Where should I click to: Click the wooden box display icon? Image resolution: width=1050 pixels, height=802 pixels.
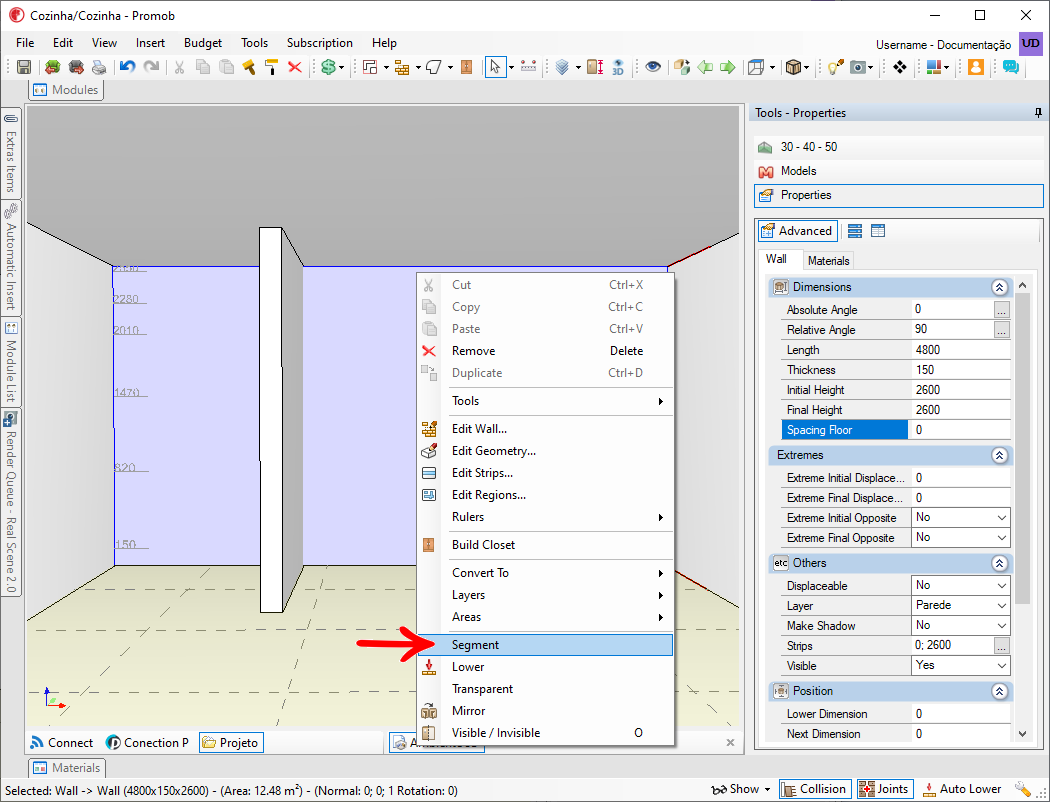pyautogui.click(x=794, y=67)
